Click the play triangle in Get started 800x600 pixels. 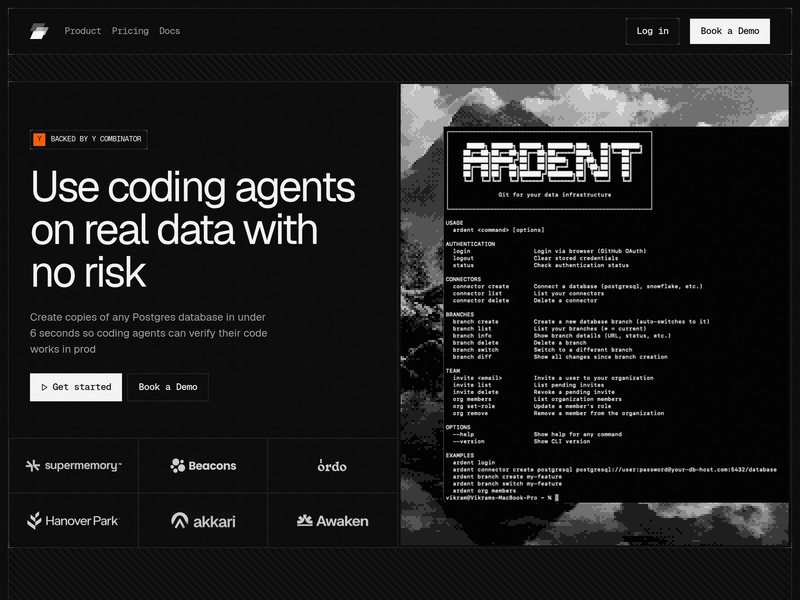[44, 387]
